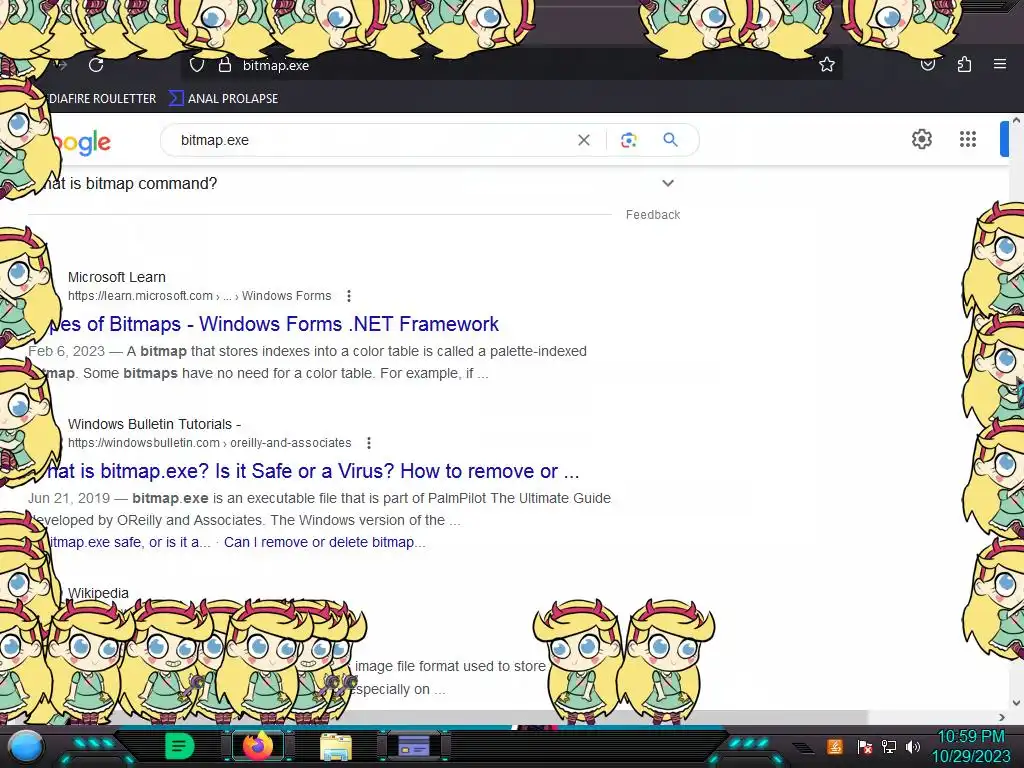Click the learn.microsoft.com URL breadcrumb
Image resolution: width=1024 pixels, height=768 pixels.
click(199, 296)
